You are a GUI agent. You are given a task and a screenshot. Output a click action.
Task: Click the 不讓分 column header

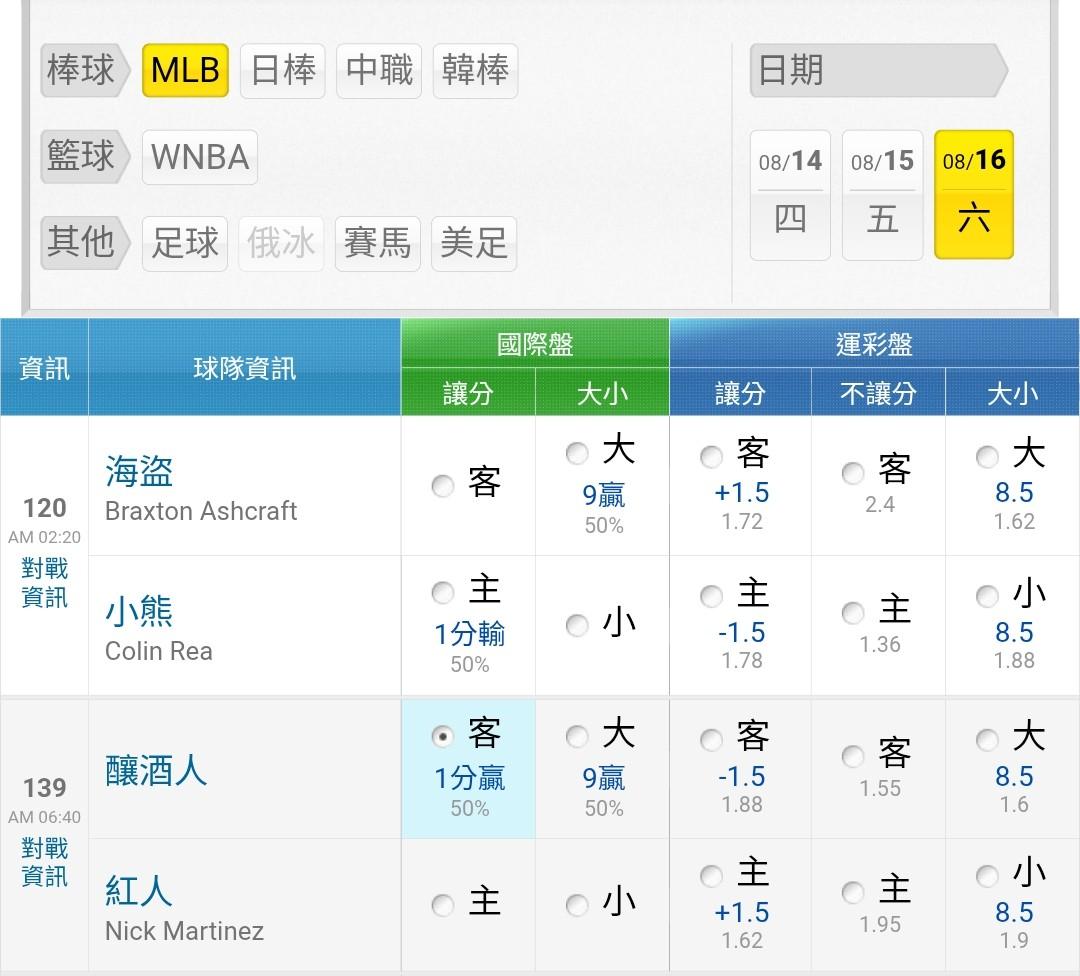(x=878, y=393)
